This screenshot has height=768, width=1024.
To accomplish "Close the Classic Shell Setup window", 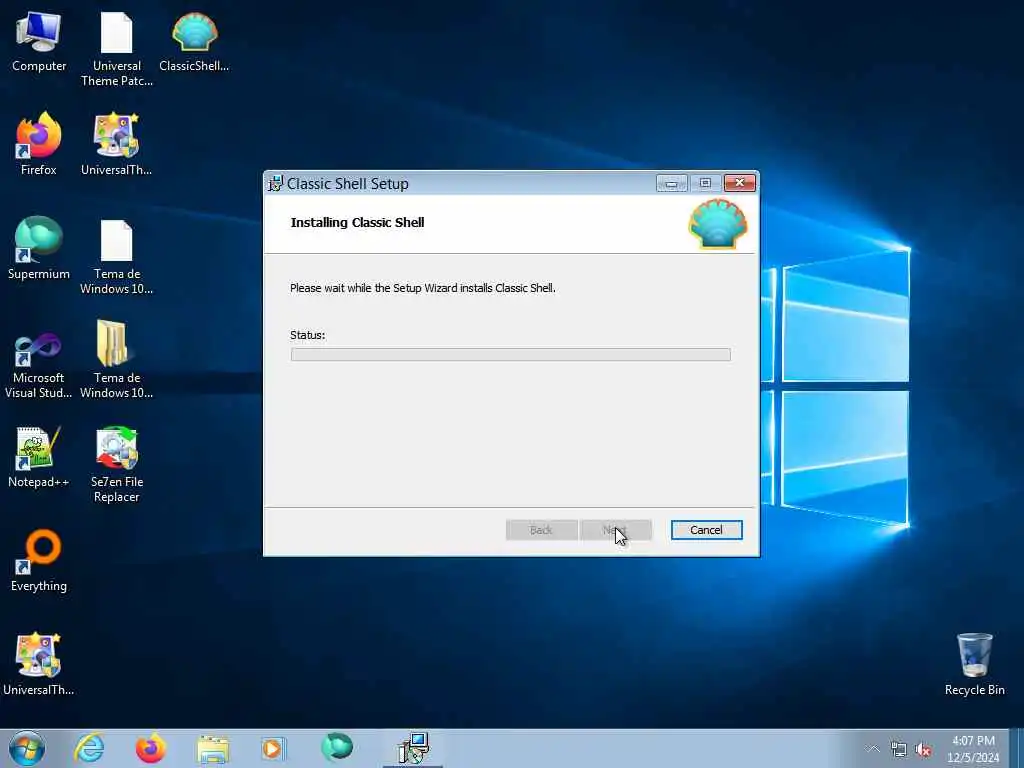I will pyautogui.click(x=740, y=183).
